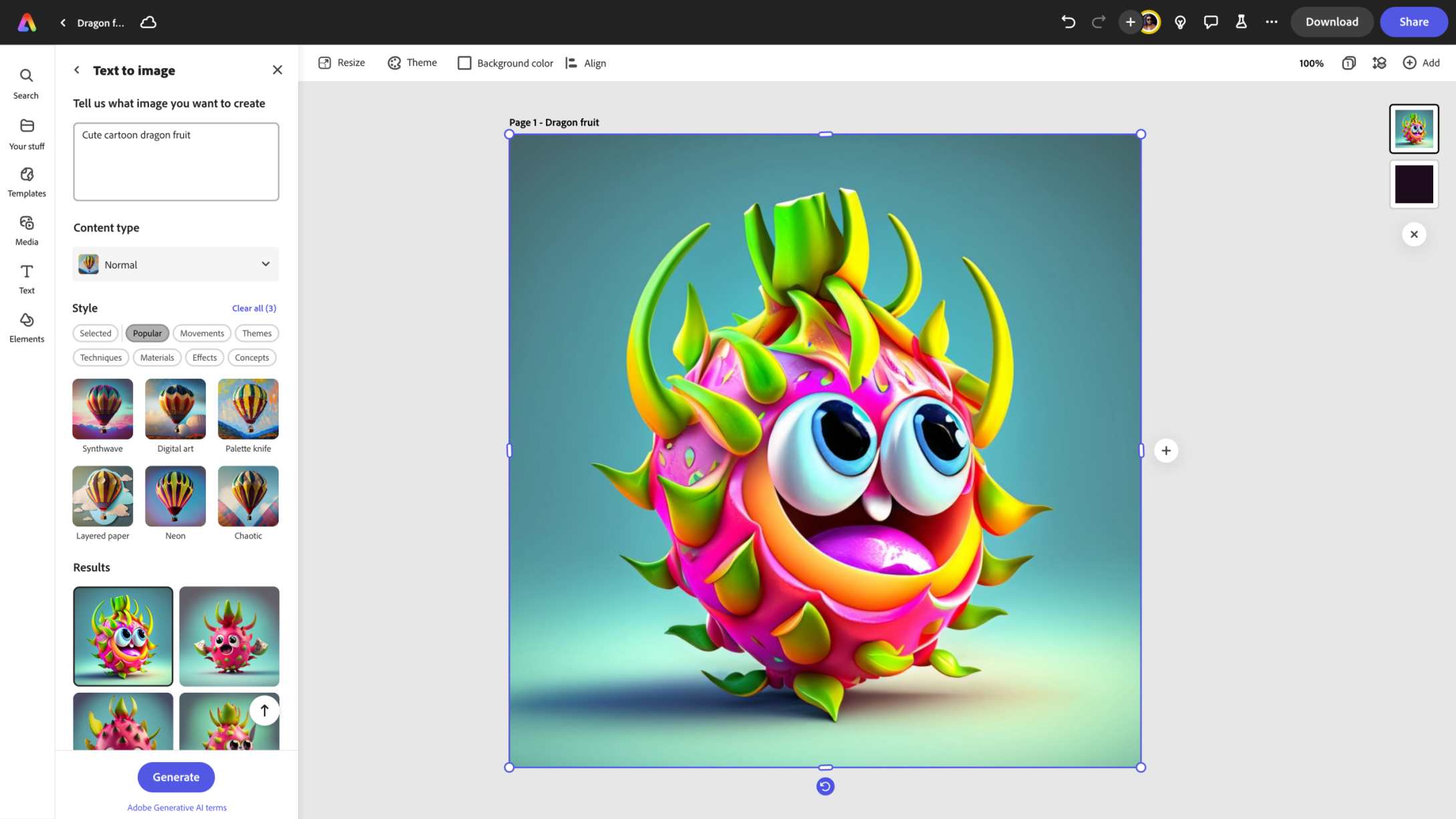Click the Background color swatch

coord(464,63)
